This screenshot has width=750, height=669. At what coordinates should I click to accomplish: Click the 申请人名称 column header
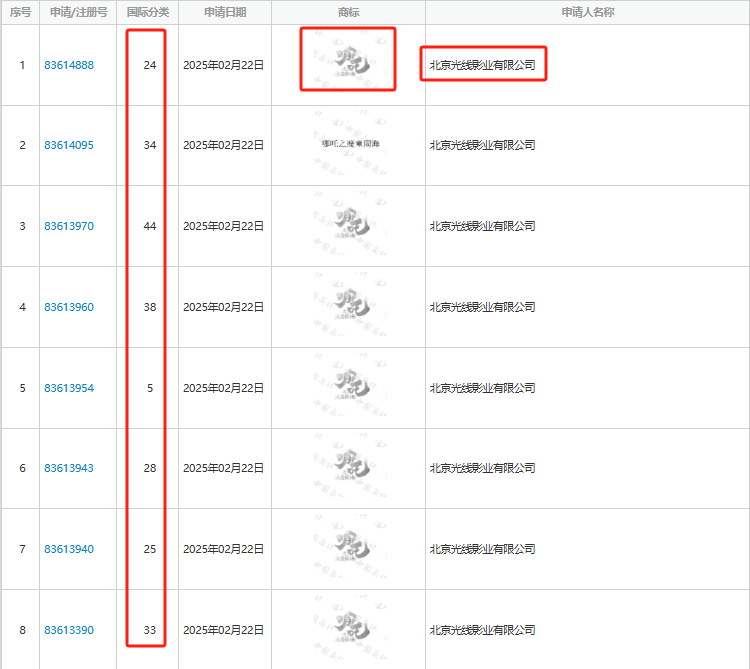587,12
